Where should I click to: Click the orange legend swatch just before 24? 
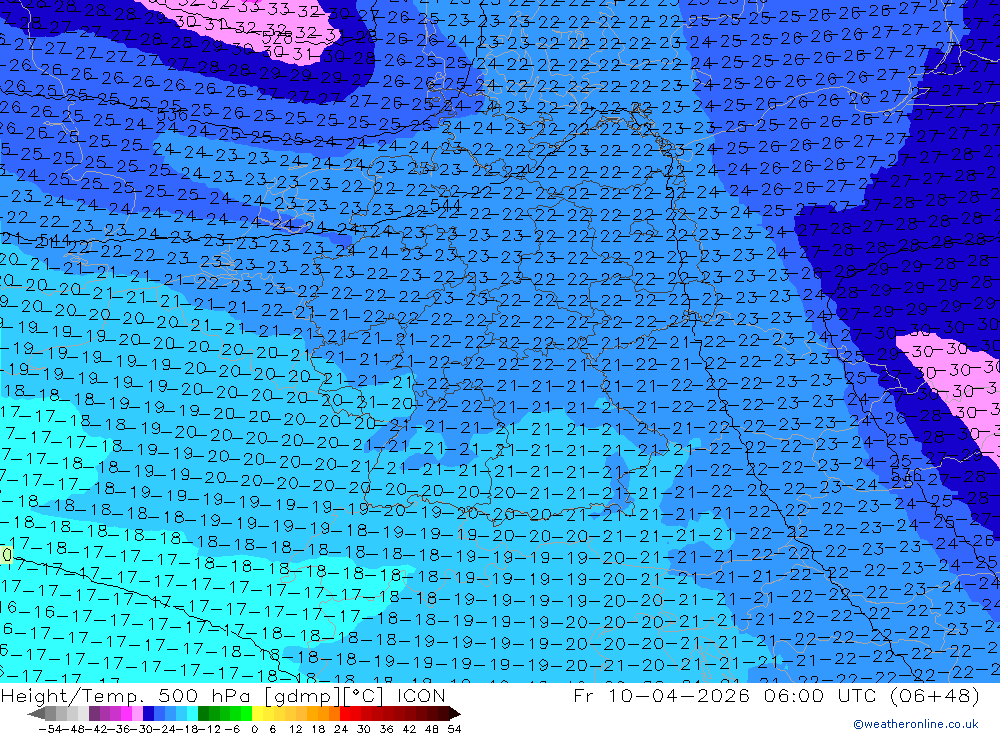point(334,713)
